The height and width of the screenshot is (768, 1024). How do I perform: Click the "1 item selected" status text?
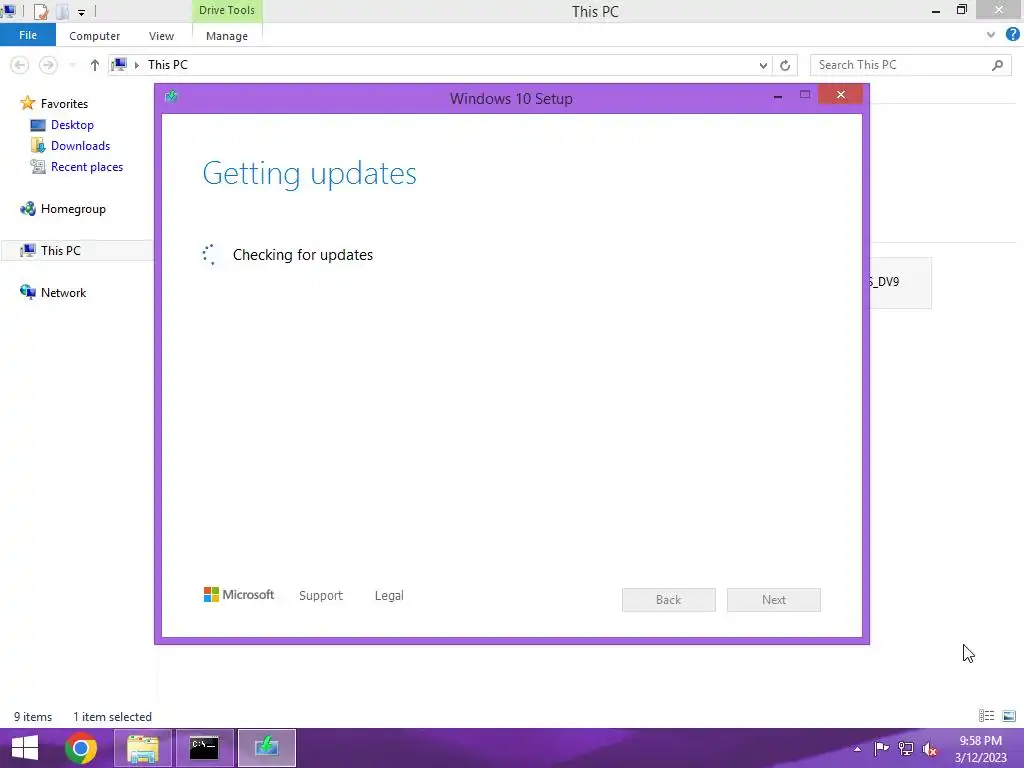coord(112,717)
